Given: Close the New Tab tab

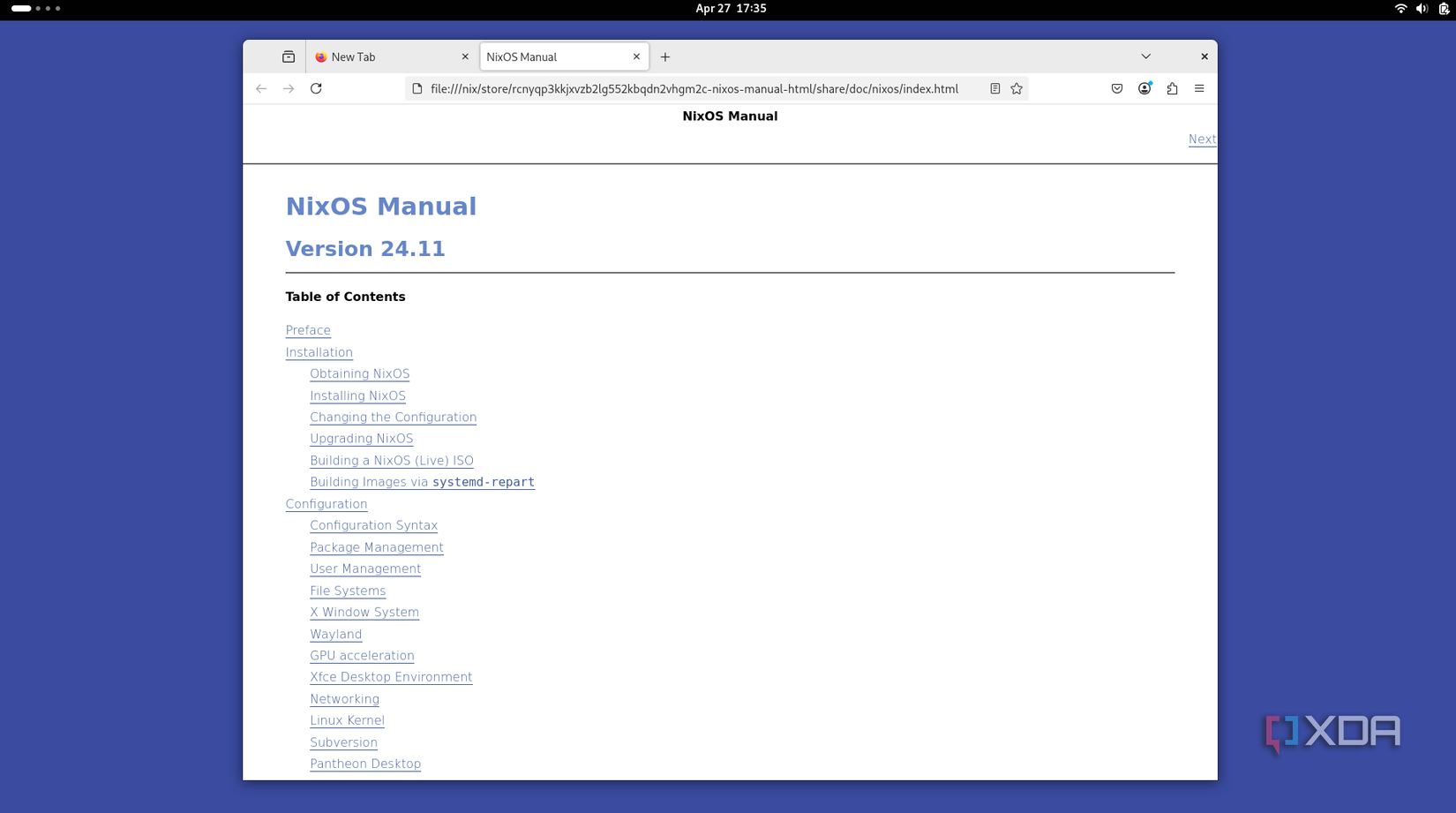Looking at the screenshot, I should coord(465,56).
